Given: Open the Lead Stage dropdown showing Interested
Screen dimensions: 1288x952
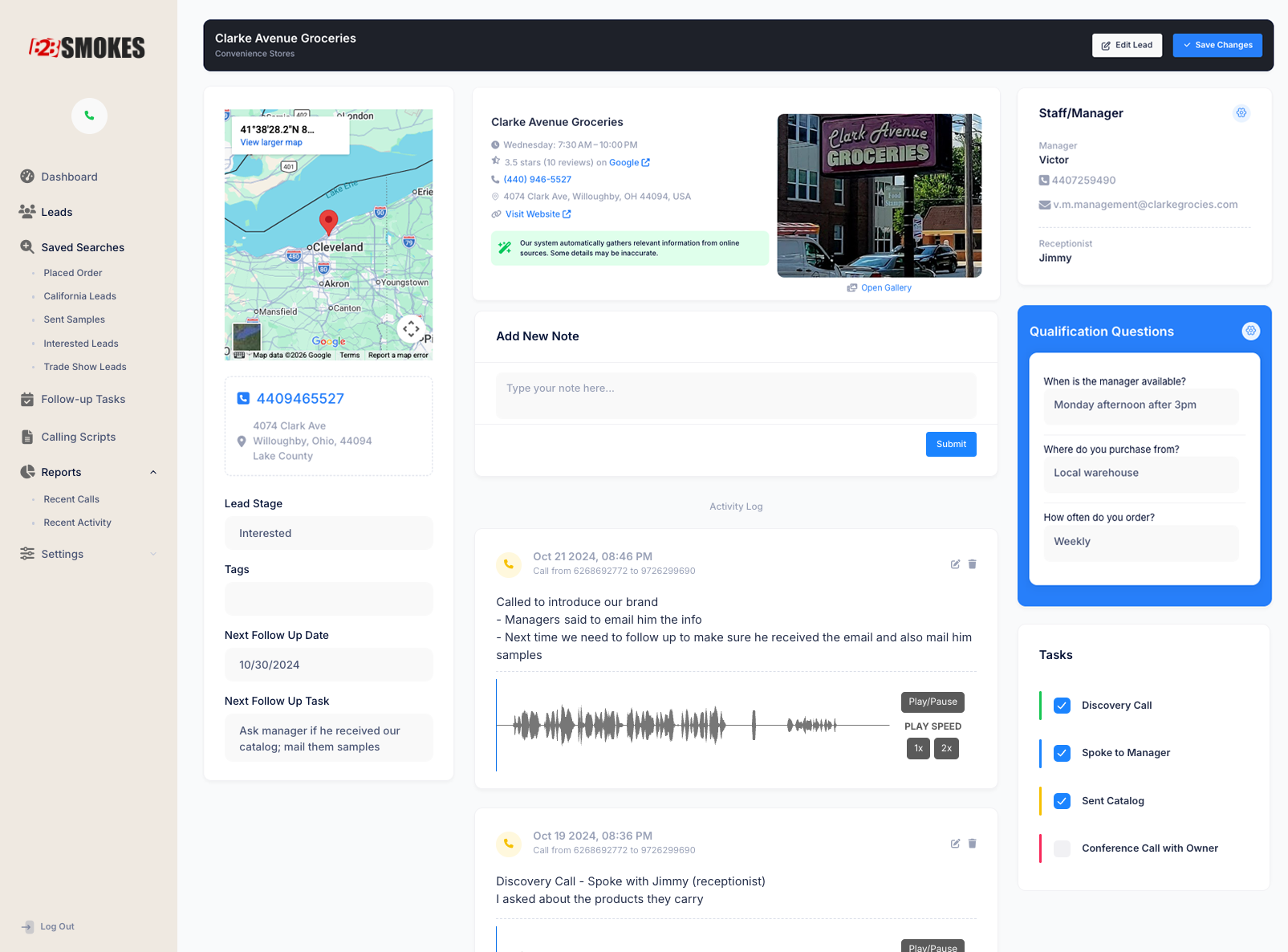Looking at the screenshot, I should pyautogui.click(x=328, y=533).
